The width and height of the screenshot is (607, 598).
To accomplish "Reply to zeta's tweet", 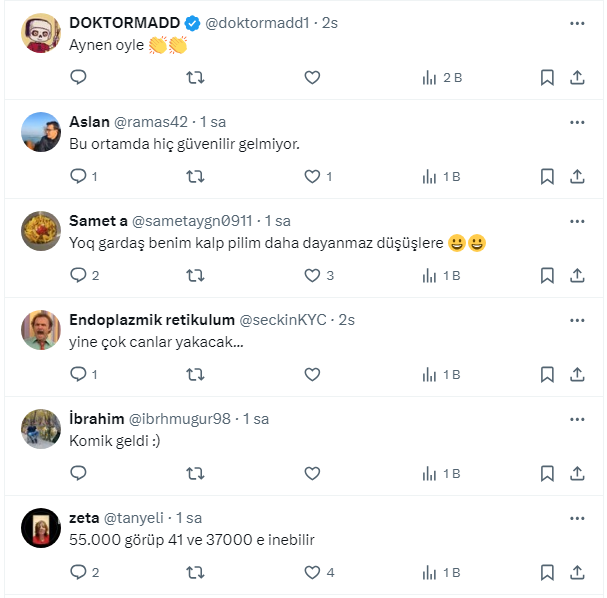I will pyautogui.click(x=79, y=572).
